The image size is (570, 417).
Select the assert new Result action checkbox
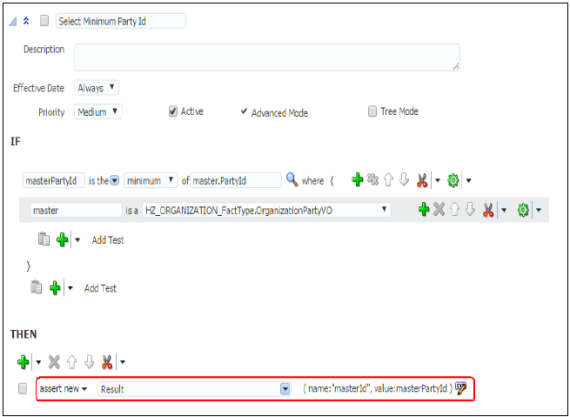(23, 388)
